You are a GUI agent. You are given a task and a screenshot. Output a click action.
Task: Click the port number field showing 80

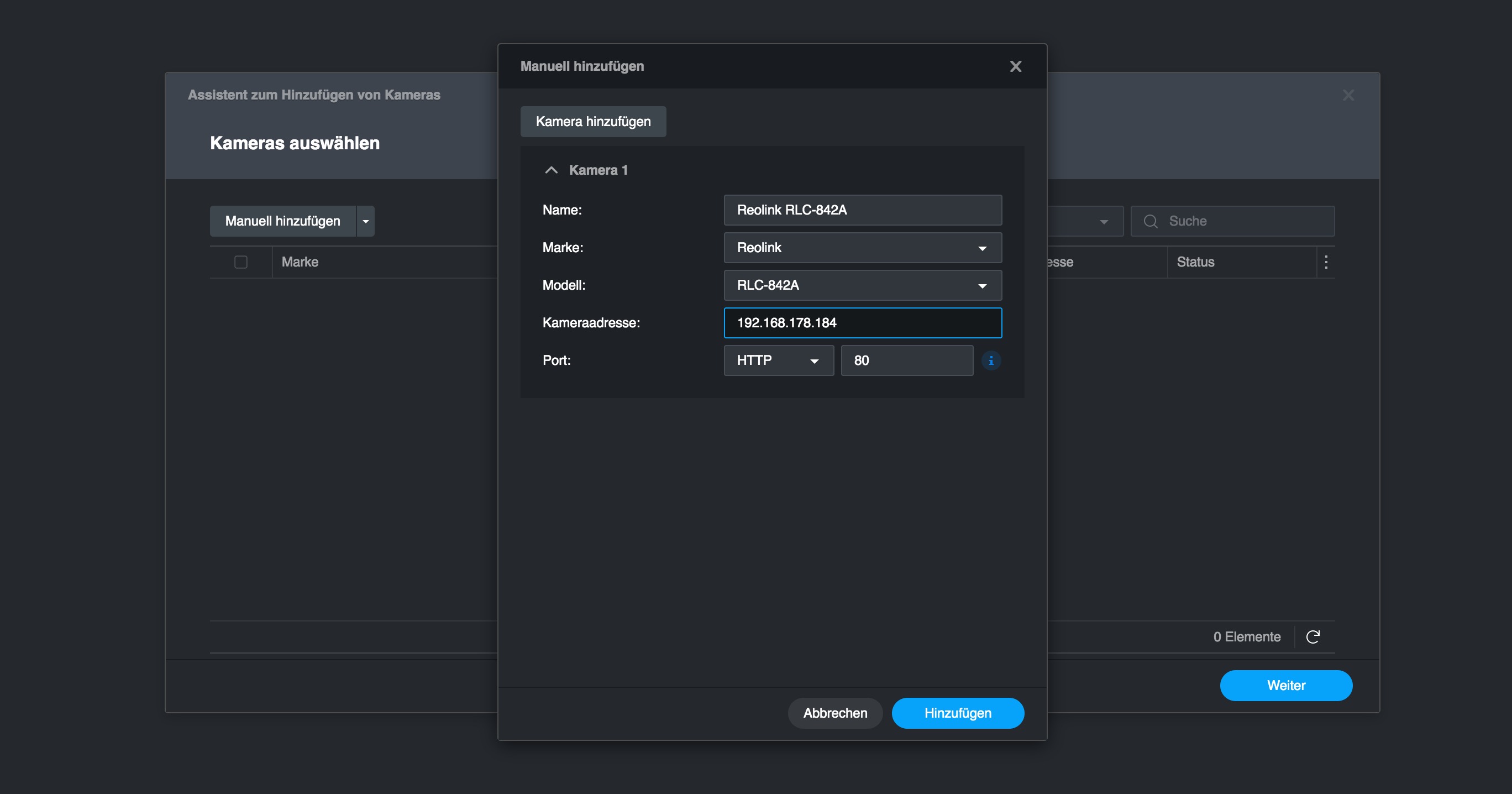(x=906, y=361)
